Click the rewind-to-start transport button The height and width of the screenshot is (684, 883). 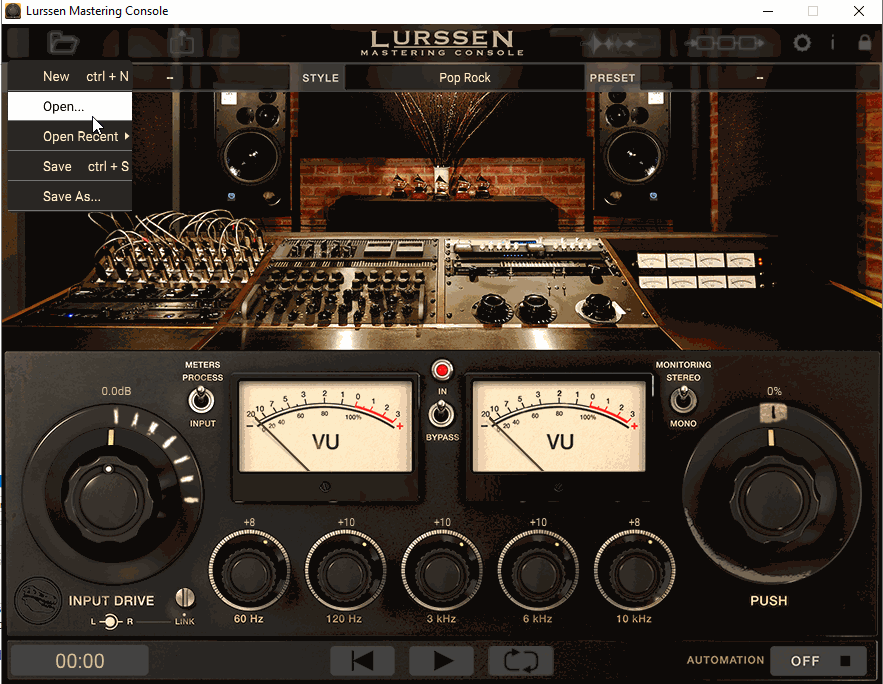(362, 661)
